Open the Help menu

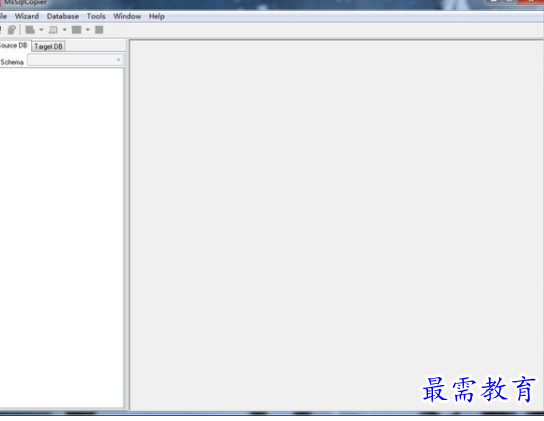click(157, 16)
